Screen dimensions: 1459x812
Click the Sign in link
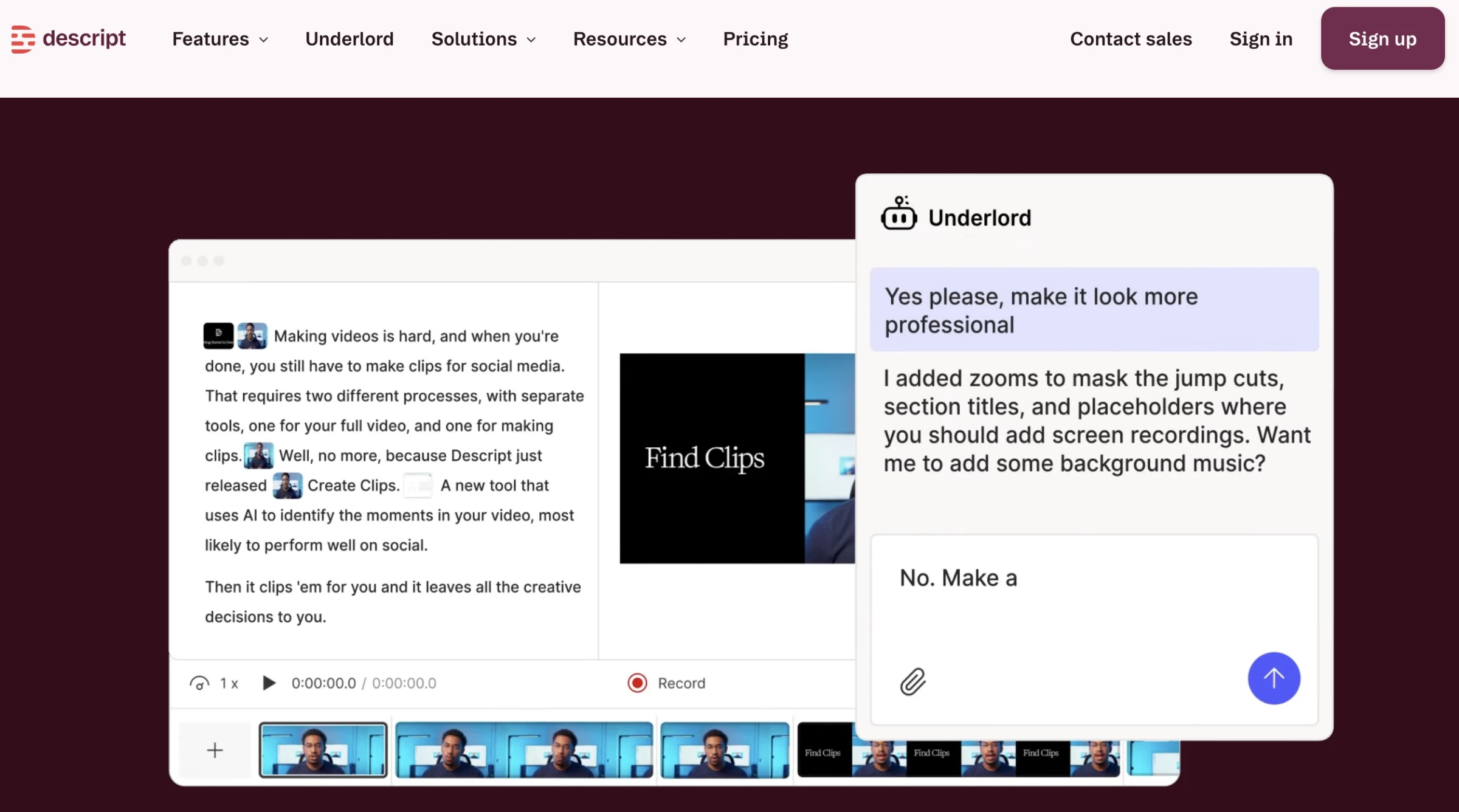point(1261,39)
